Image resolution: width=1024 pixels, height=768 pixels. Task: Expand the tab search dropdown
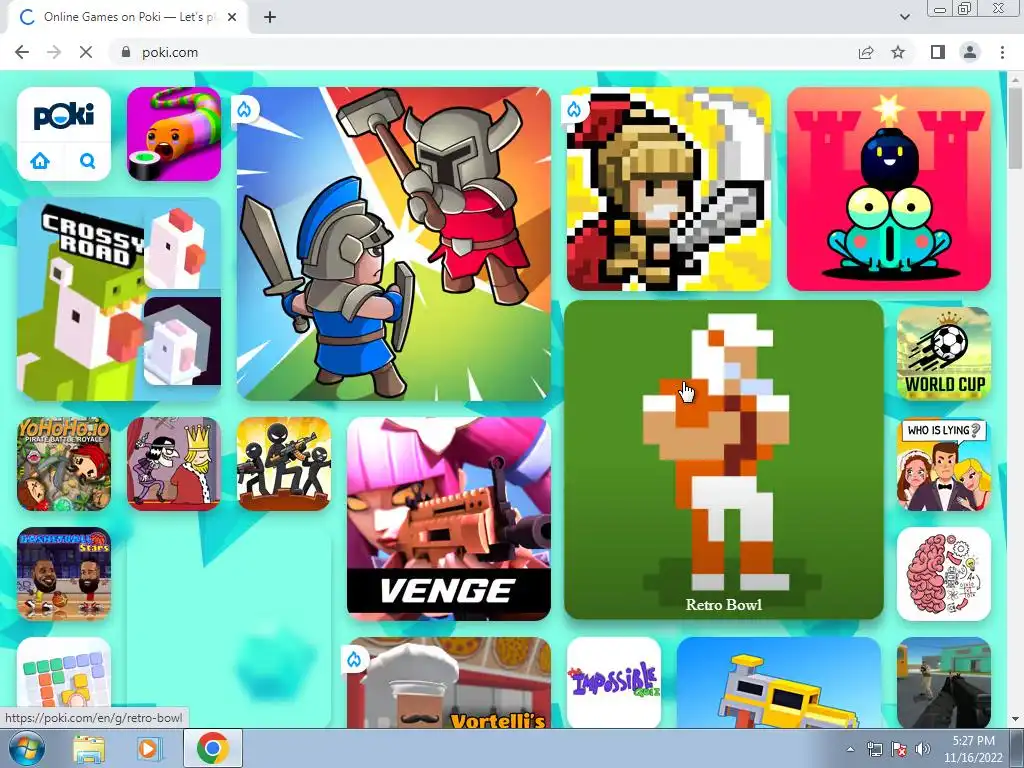[x=904, y=17]
